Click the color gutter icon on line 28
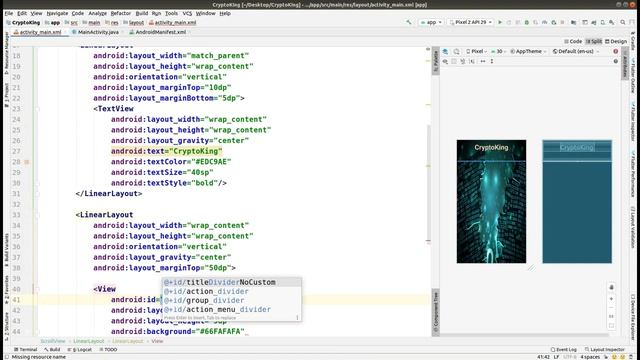Viewport: 640px width, 360px height. [27, 162]
